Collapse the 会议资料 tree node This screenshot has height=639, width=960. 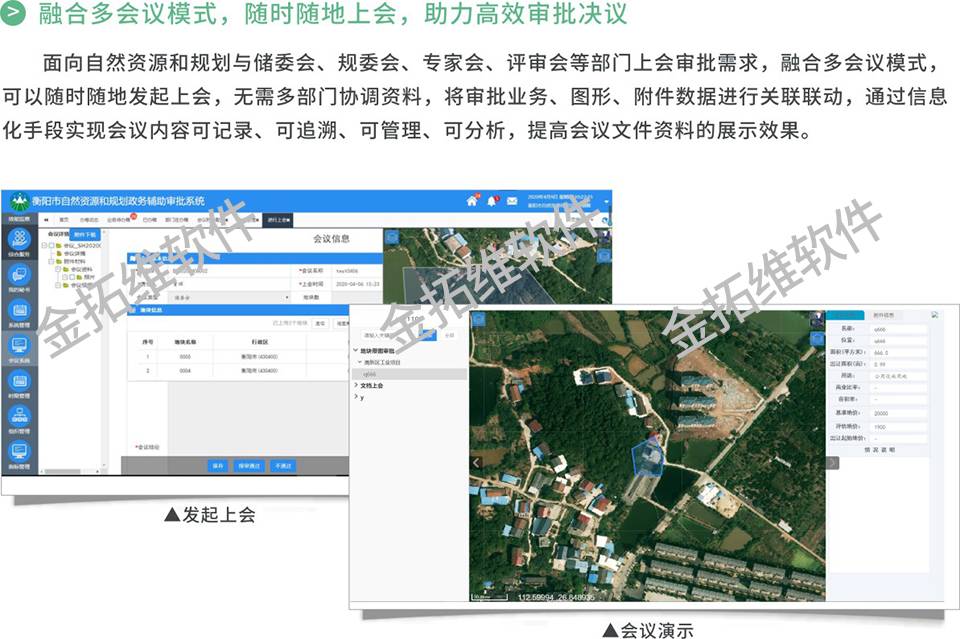pos(58,269)
